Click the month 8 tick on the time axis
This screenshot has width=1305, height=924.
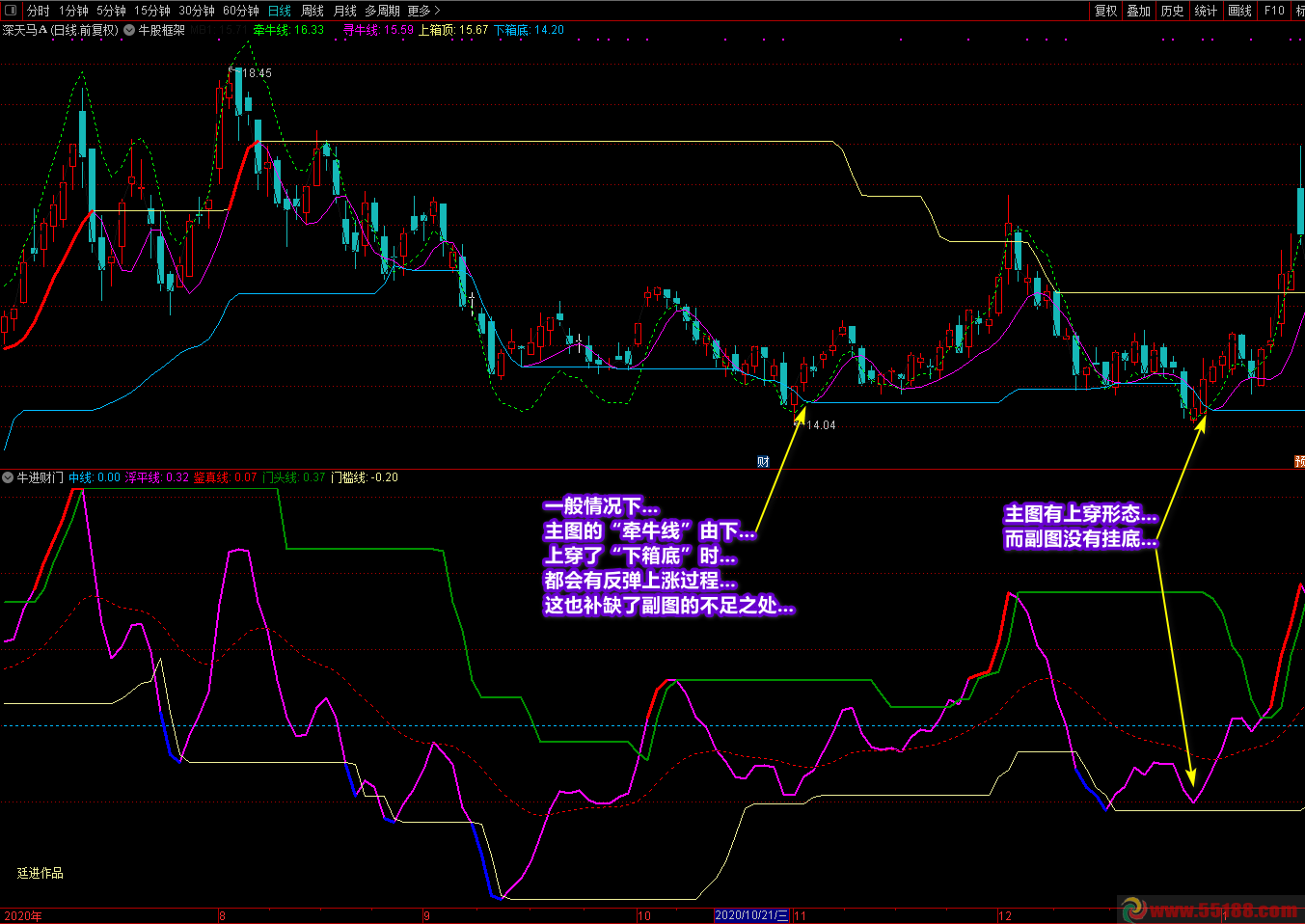tap(223, 915)
